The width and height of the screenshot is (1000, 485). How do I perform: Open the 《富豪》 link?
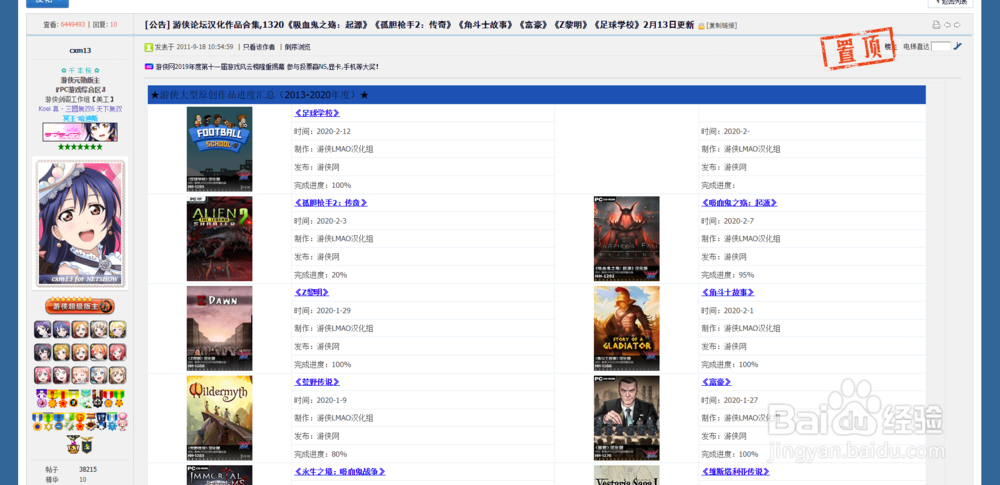point(716,382)
